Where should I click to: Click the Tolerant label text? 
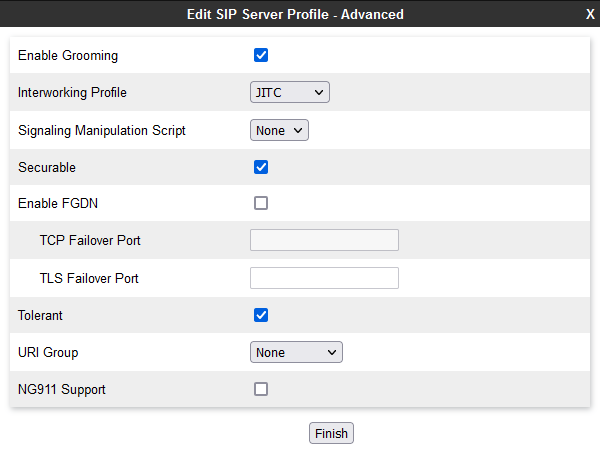(40, 316)
